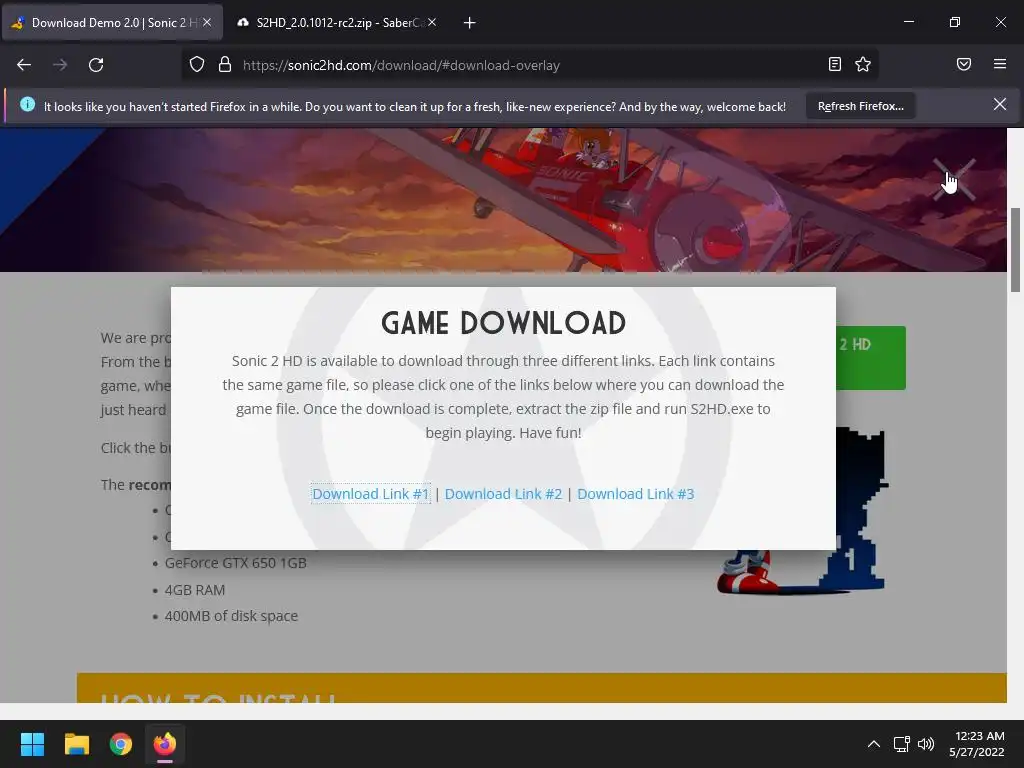This screenshot has width=1024, height=768.
Task: Click the GAME DOWNLOAD heading
Action: [x=504, y=323]
